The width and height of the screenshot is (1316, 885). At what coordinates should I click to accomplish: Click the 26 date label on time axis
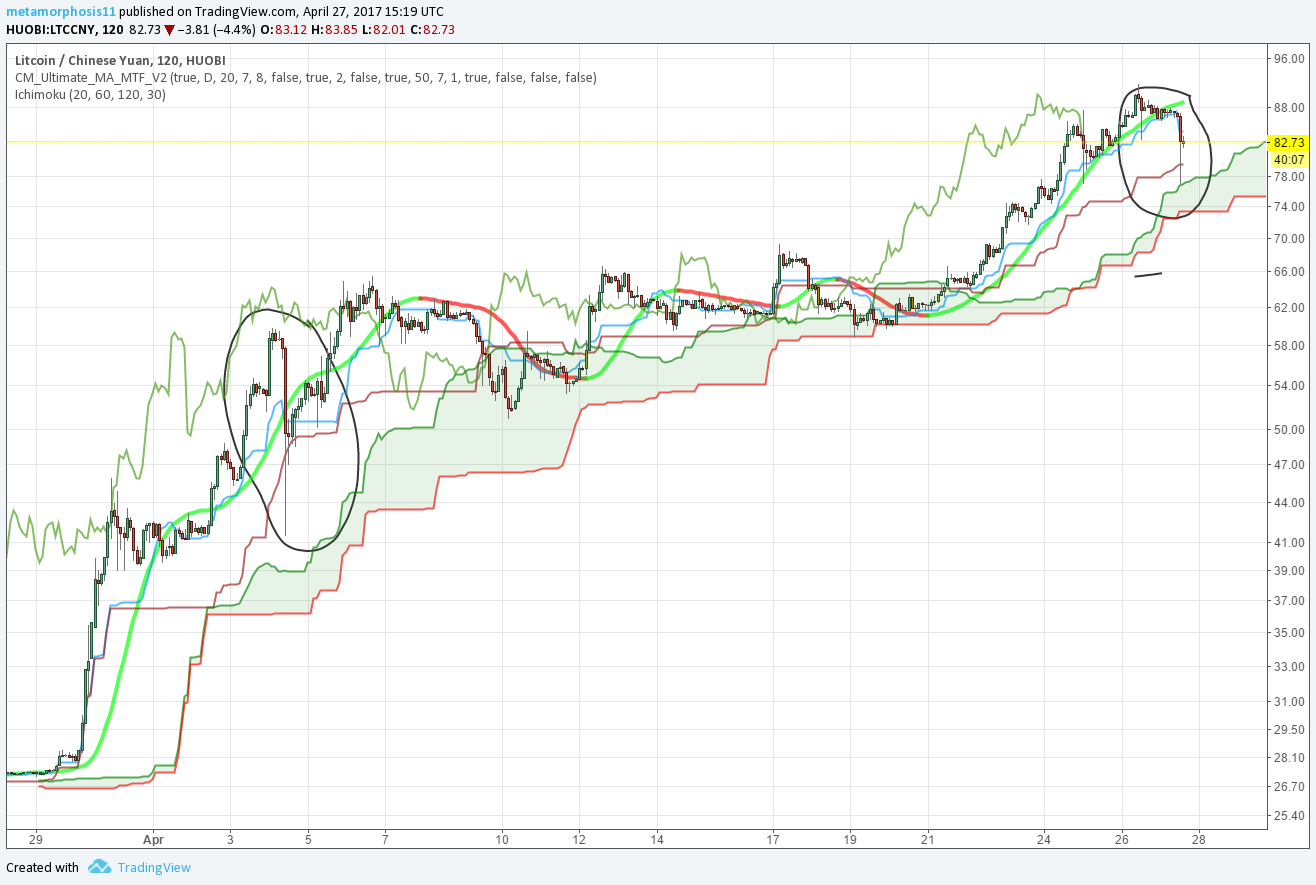click(x=1122, y=839)
